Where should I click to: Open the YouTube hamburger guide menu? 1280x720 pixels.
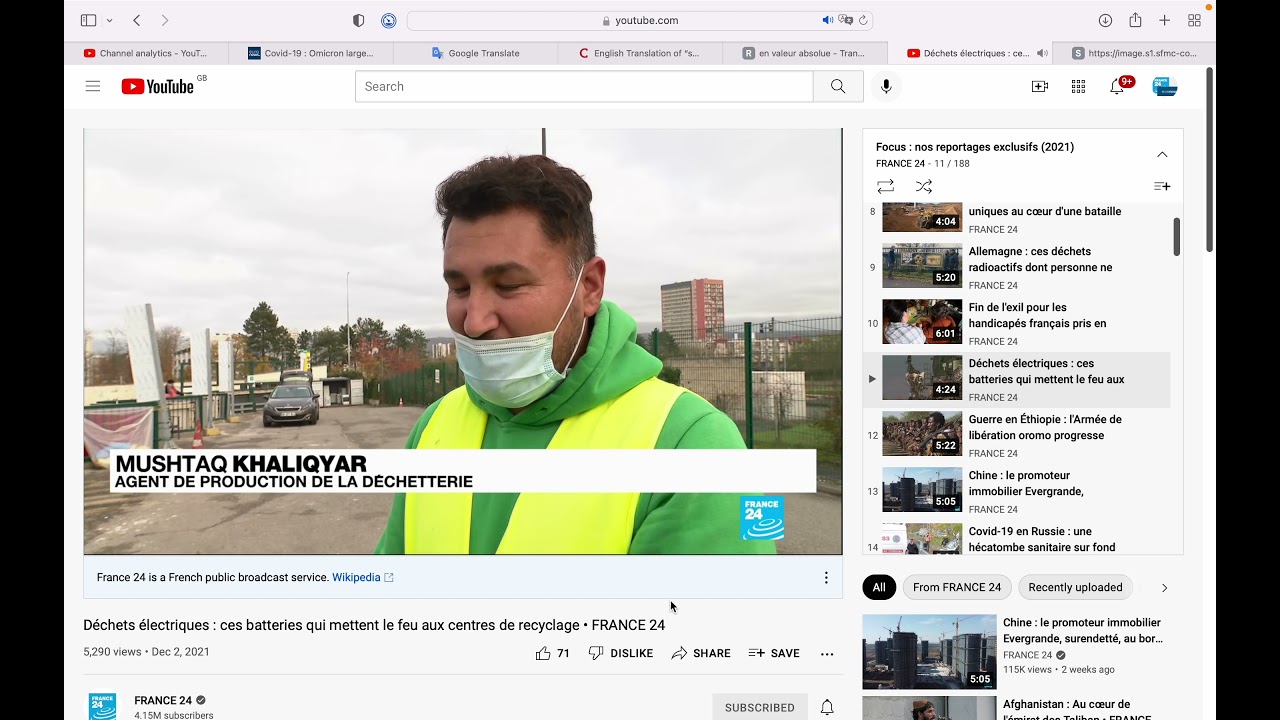(x=93, y=86)
